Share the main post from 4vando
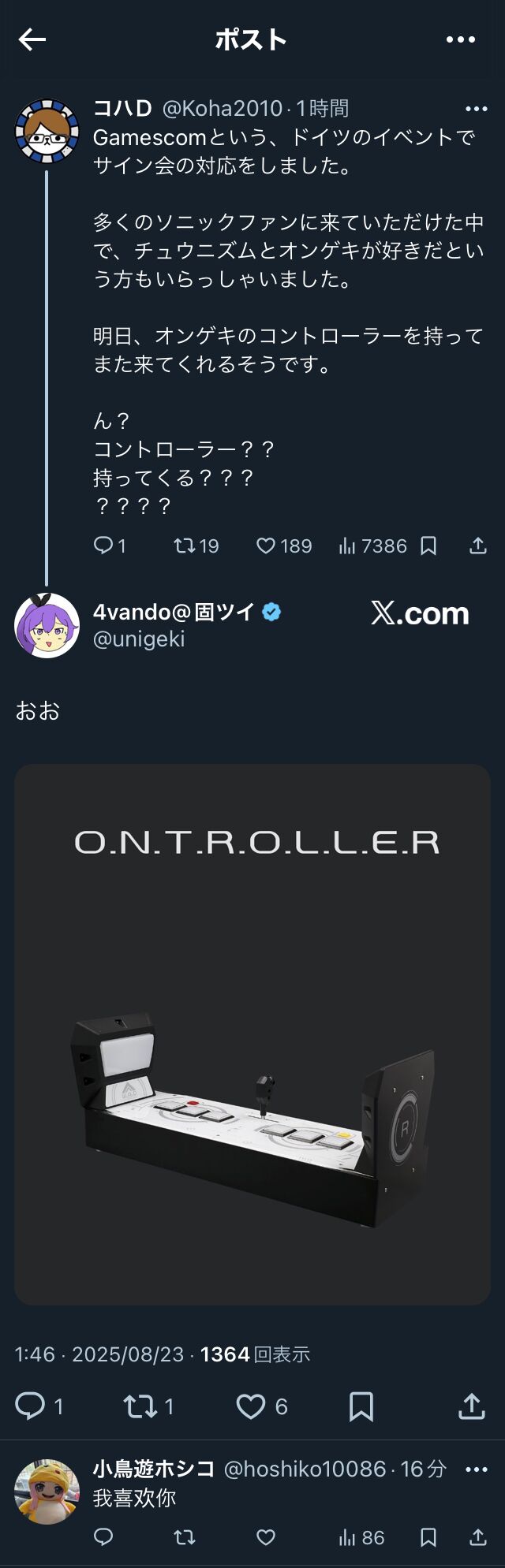 tap(471, 1406)
